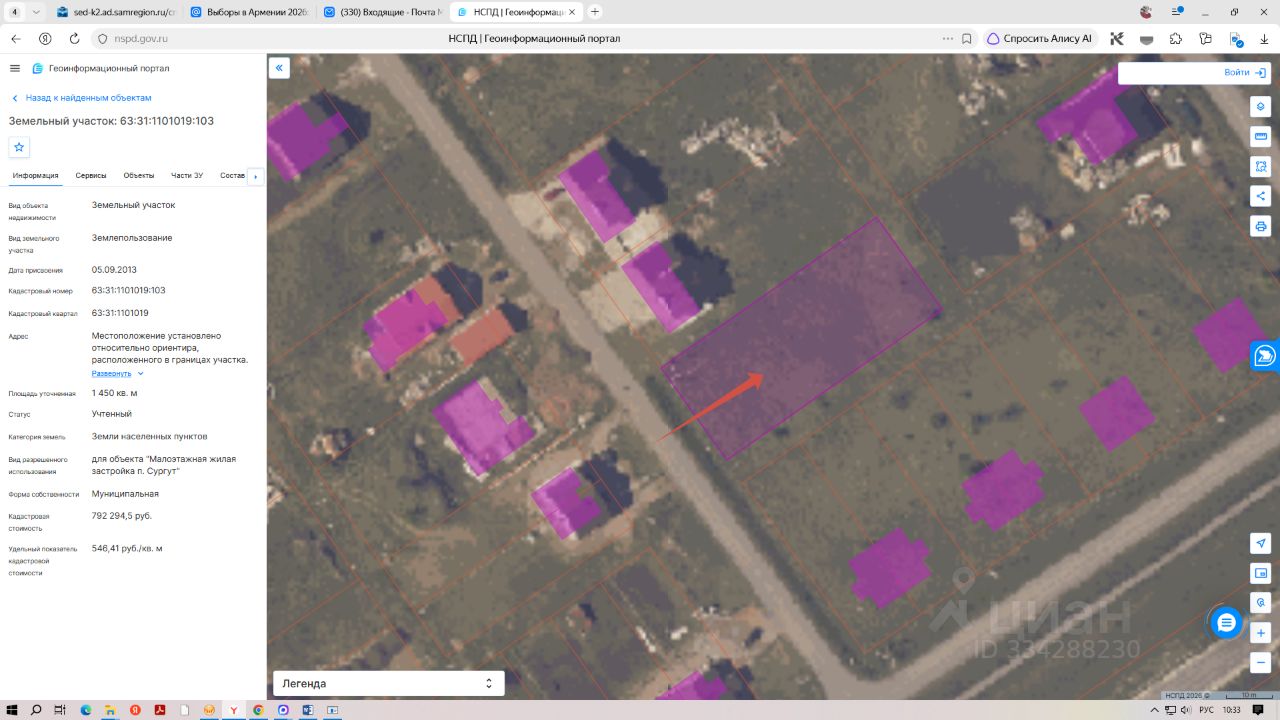The image size is (1280, 720).
Task: Click the share map icon
Action: pos(1260,196)
